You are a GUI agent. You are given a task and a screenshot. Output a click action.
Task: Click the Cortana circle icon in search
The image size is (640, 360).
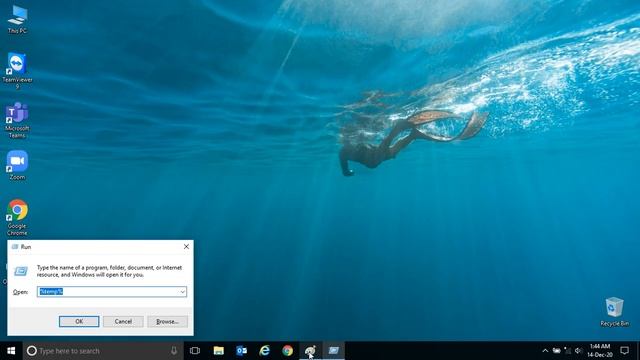[31, 351]
